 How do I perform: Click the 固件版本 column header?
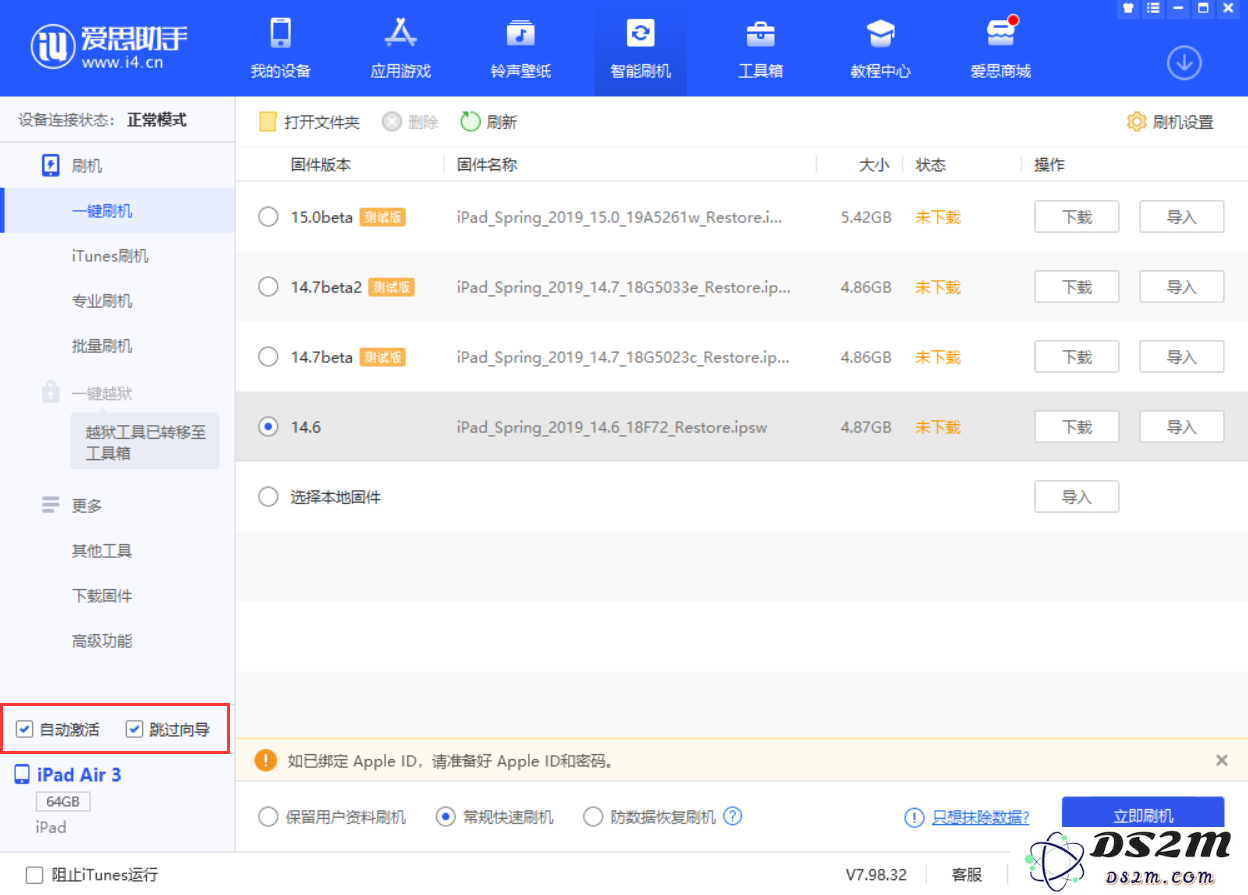pos(321,165)
